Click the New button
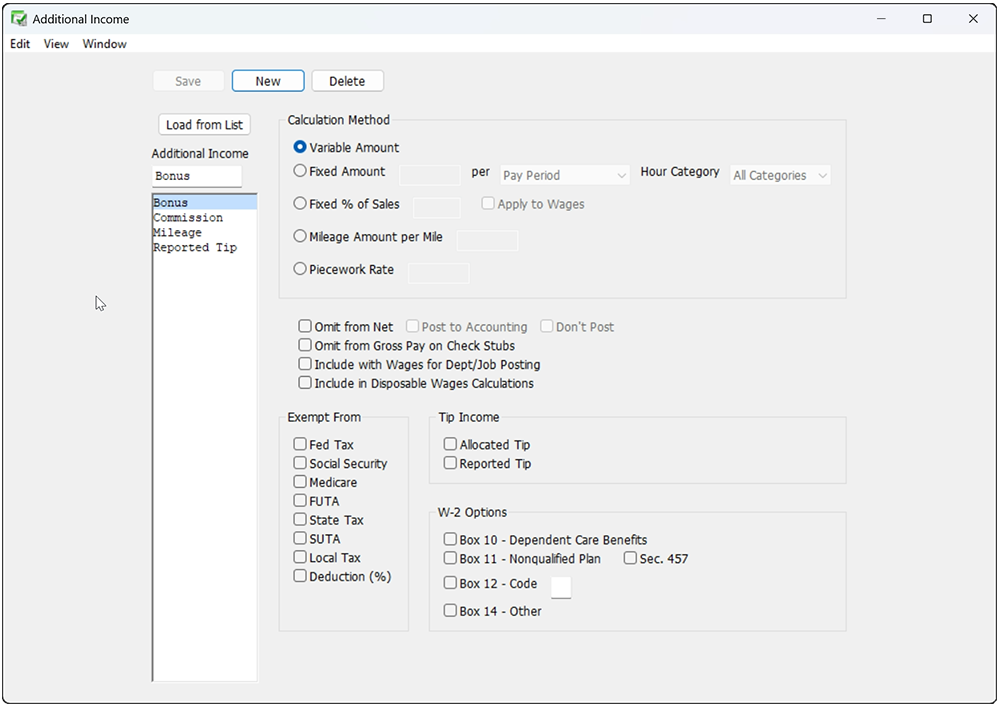The height and width of the screenshot is (706, 1000). (x=268, y=81)
